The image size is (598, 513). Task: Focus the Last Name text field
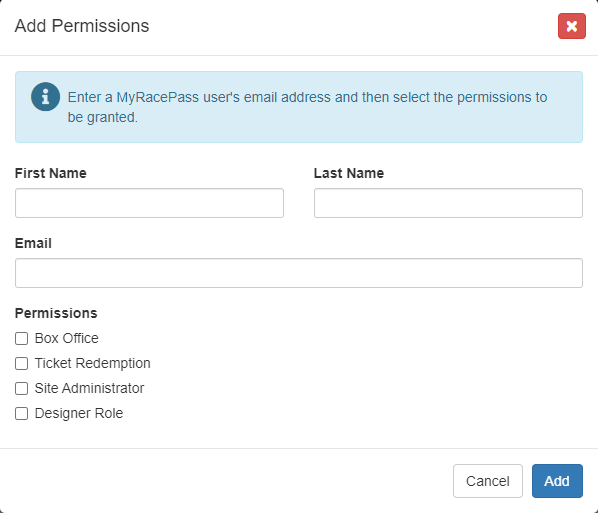point(448,203)
